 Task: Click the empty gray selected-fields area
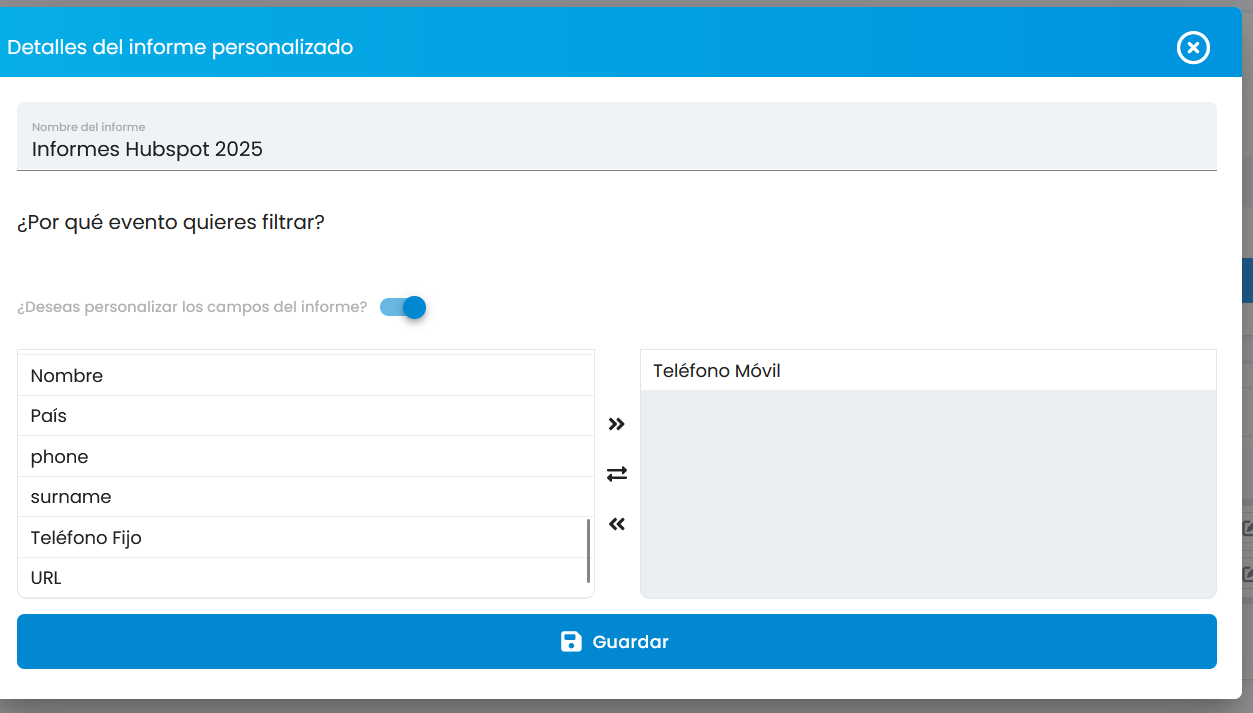927,494
